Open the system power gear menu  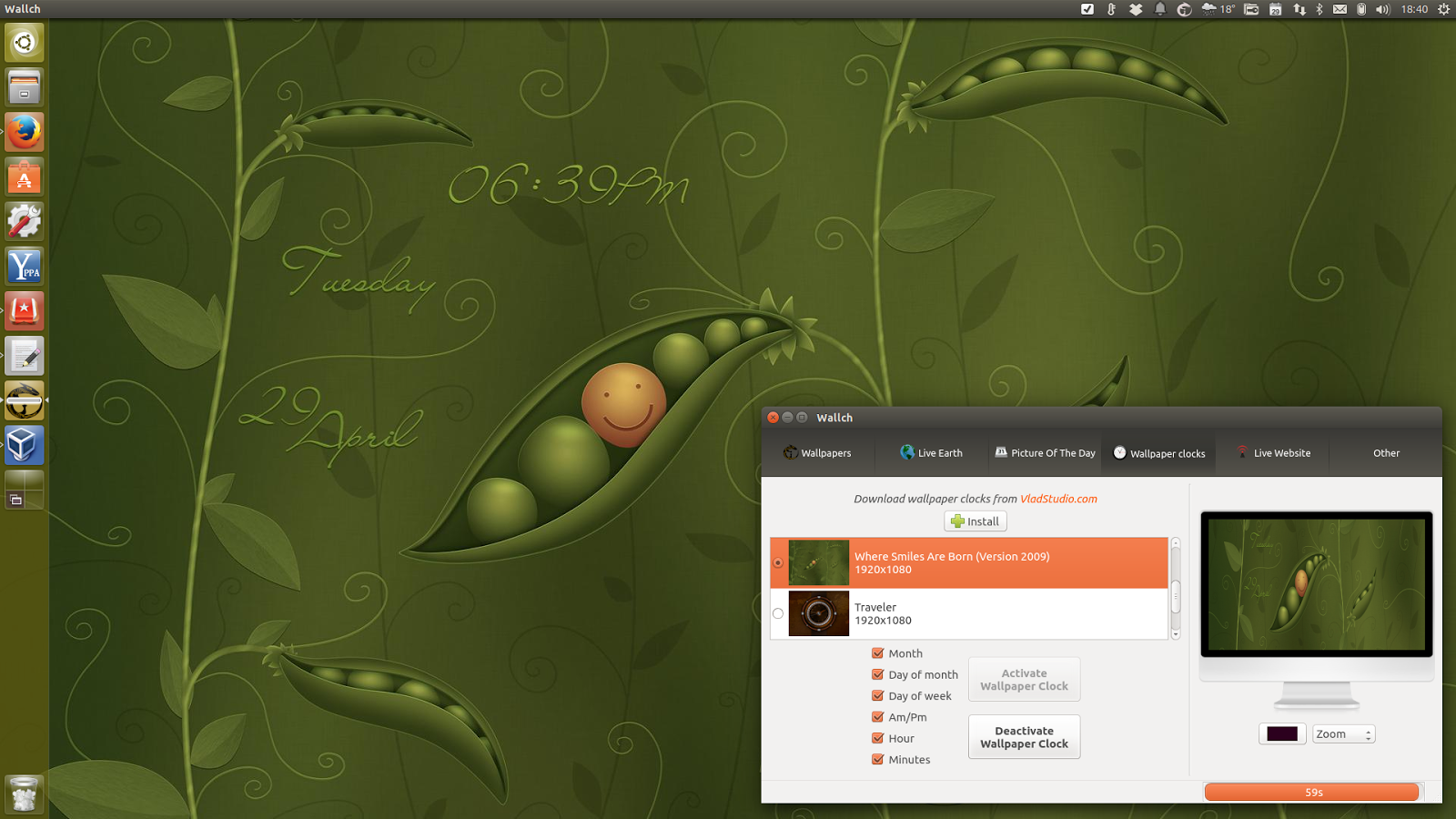1443,9
